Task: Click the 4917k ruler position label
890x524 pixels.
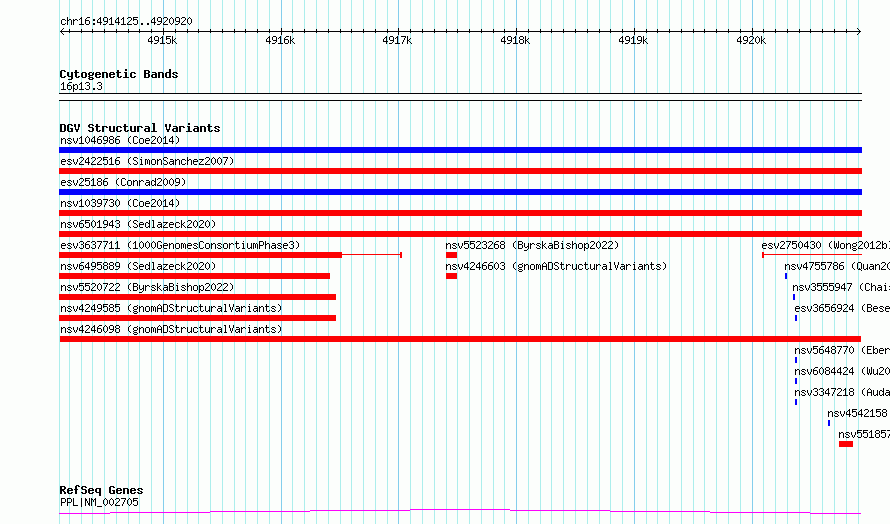Action: tap(397, 40)
